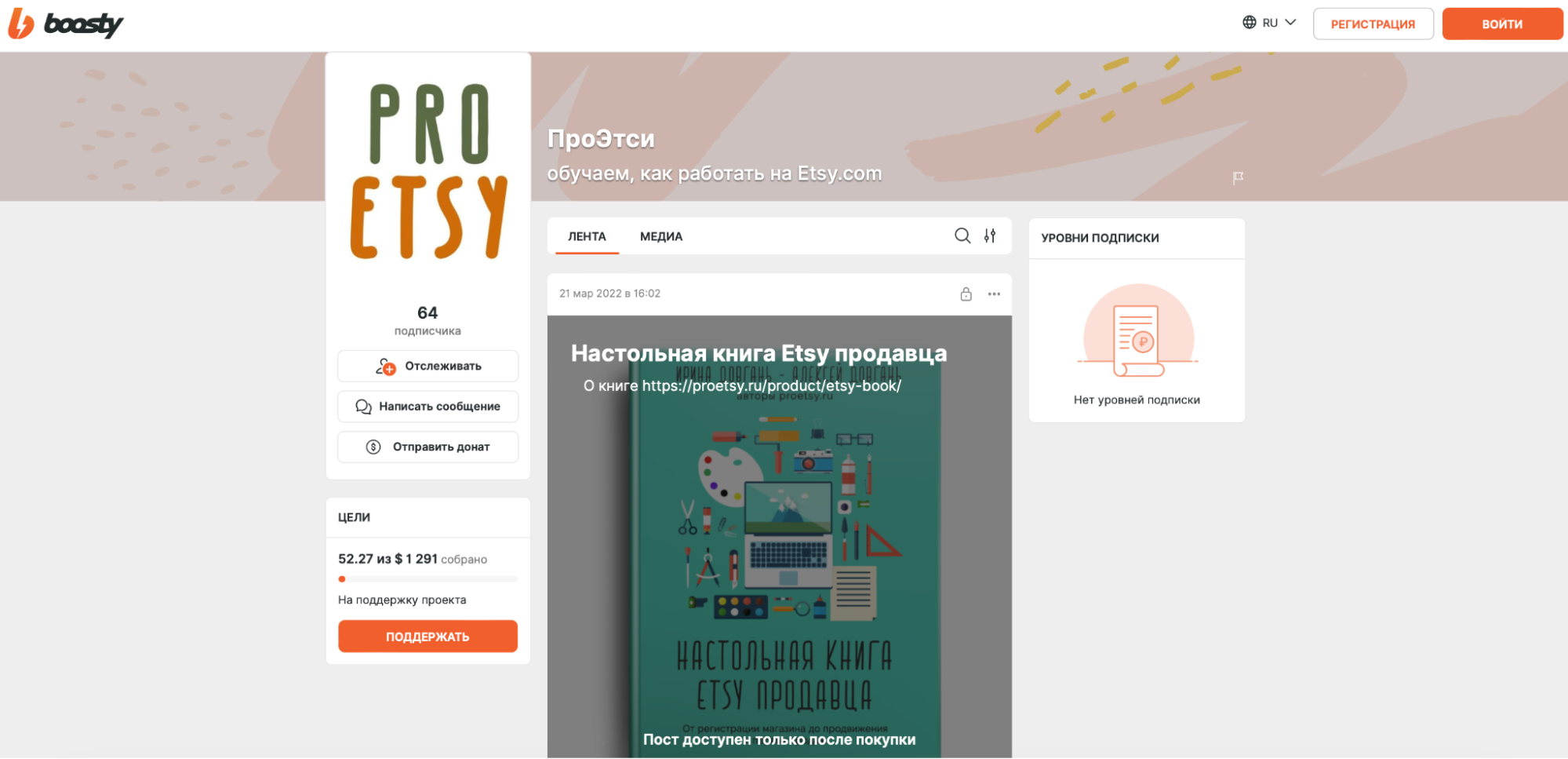
Task: Open the post three-dots menu
Action: (x=994, y=294)
